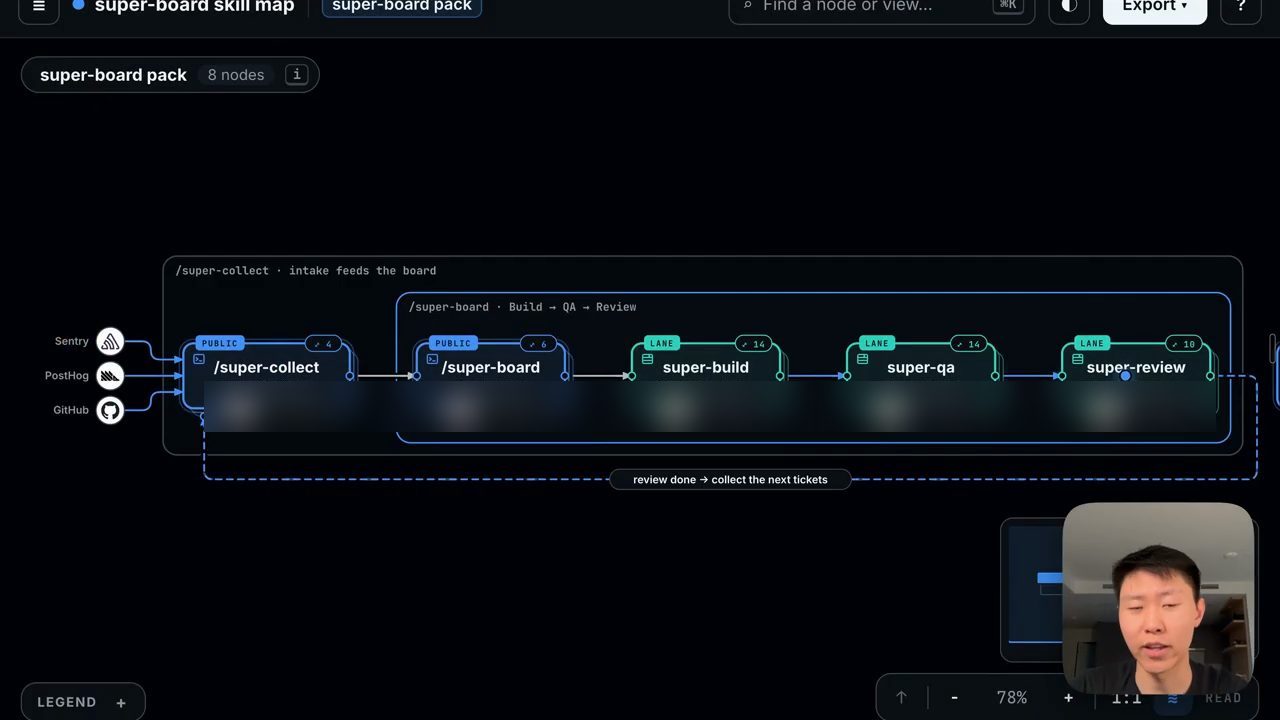This screenshot has height=720, width=1280.
Task: Click the lane icon on super-review node
Action: (1077, 359)
